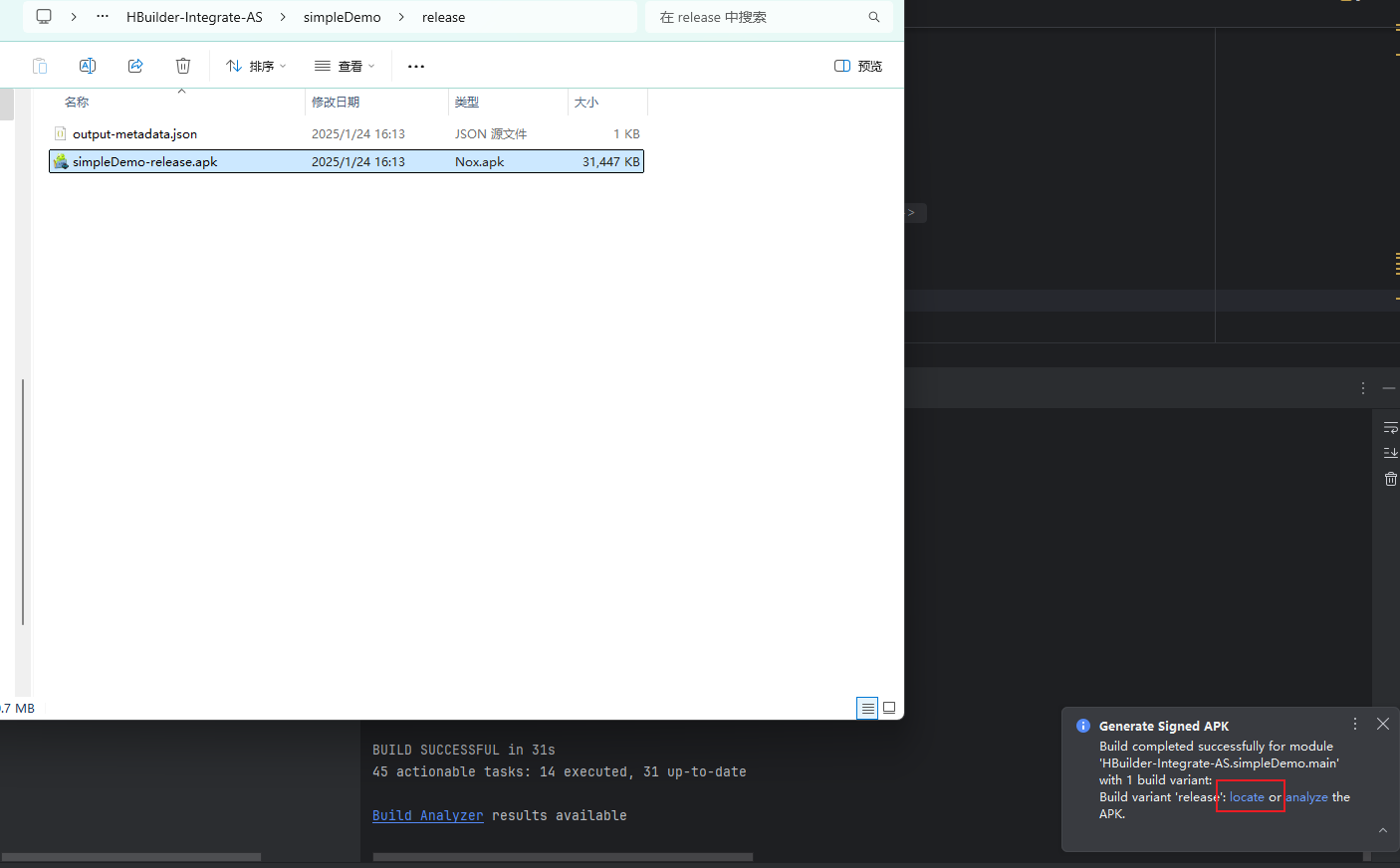Viewport: 1400px width, 868px height.
Task: Close the Generate Signed APK notification
Action: (1383, 724)
